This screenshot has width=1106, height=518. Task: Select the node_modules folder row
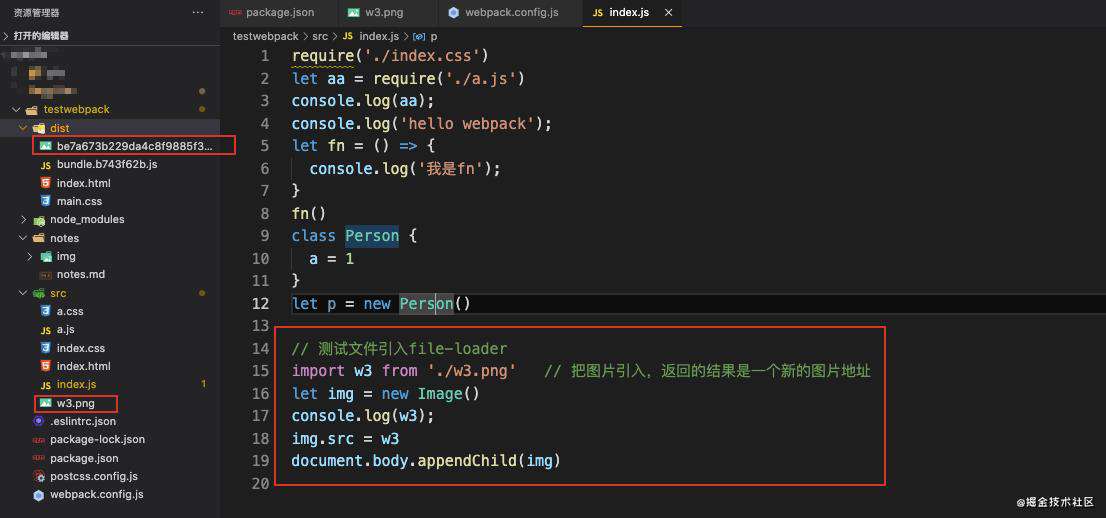click(x=110, y=219)
